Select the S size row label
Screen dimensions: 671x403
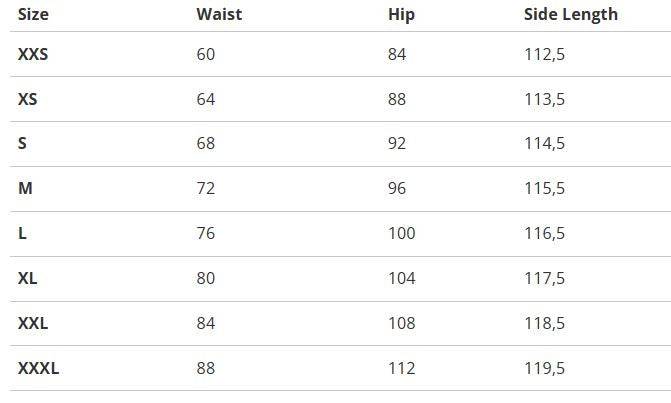click(23, 143)
